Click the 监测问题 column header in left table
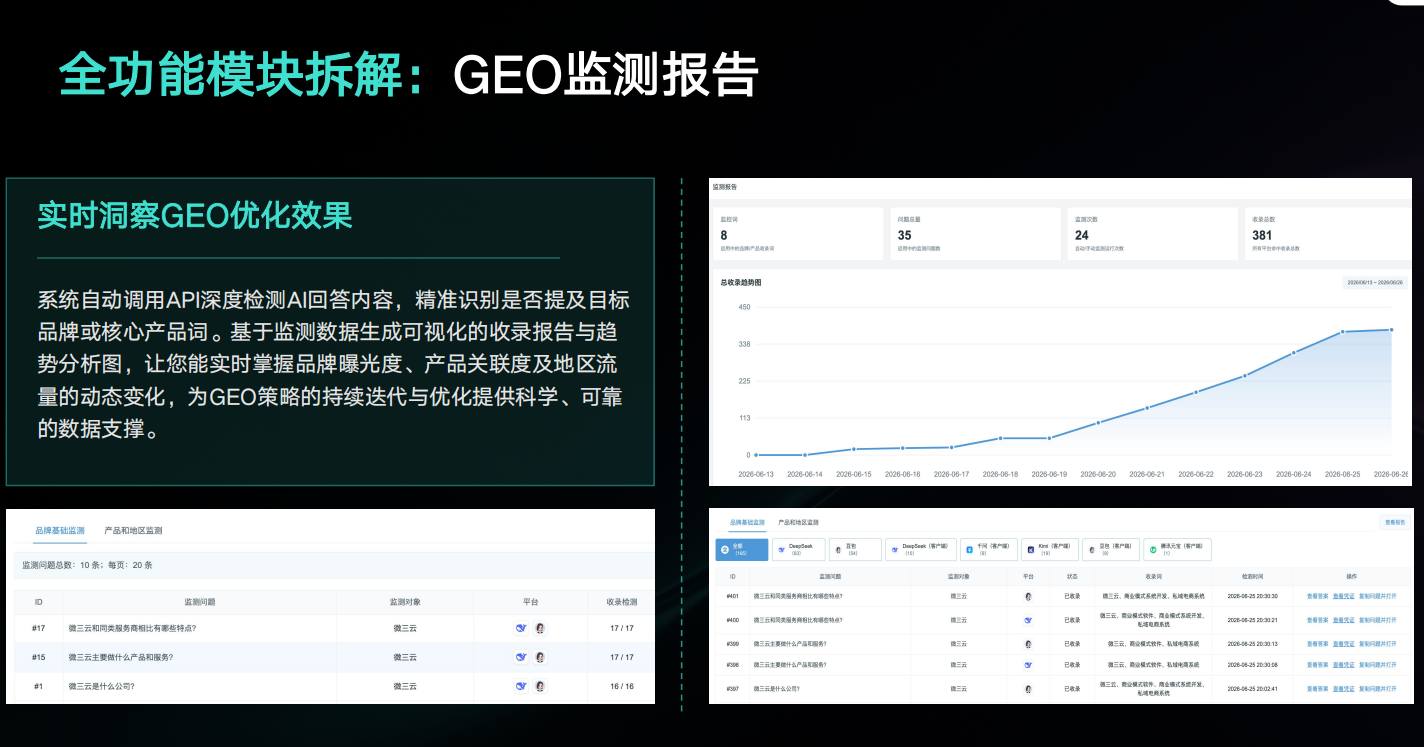The height and width of the screenshot is (747, 1424). (199, 602)
